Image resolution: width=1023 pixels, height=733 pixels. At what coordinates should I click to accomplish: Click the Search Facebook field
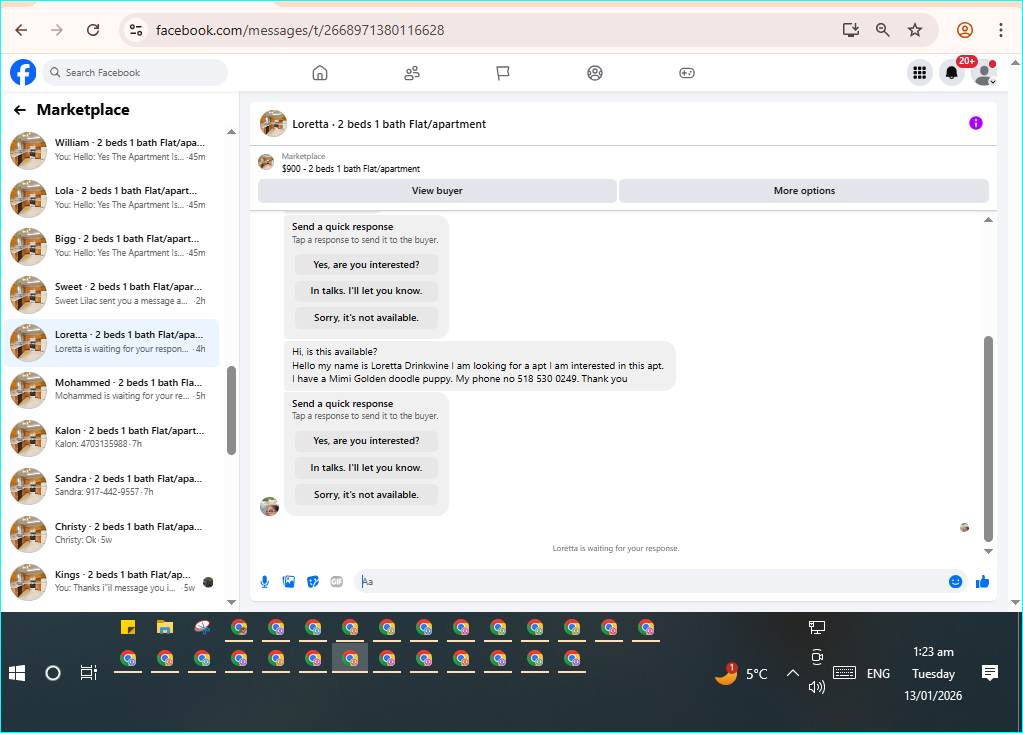coord(135,72)
